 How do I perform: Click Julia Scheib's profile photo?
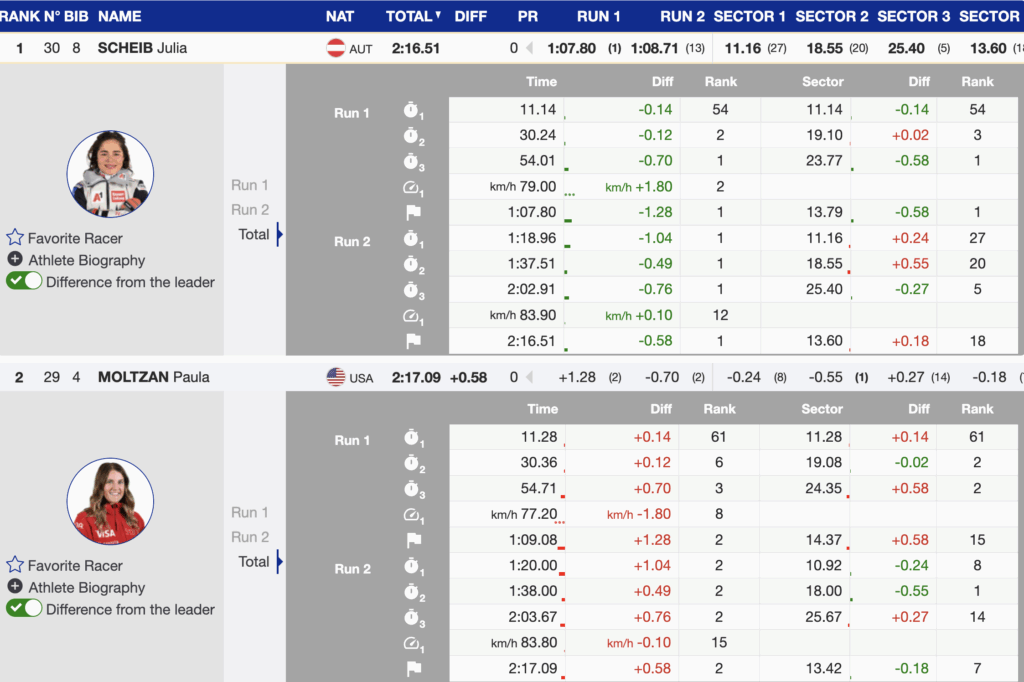pyautogui.click(x=110, y=174)
